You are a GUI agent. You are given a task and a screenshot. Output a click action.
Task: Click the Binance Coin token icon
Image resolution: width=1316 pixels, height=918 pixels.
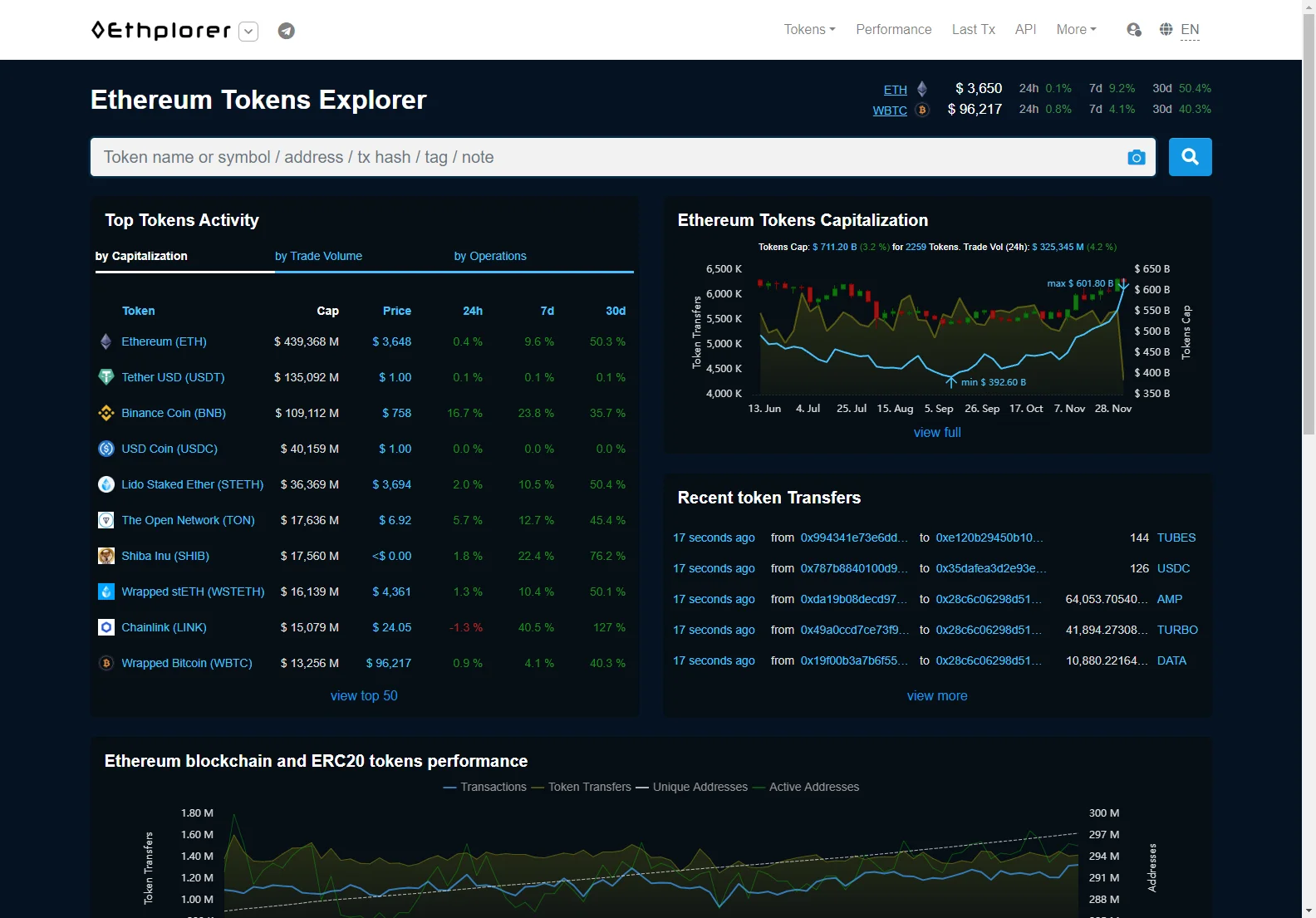[x=106, y=413]
